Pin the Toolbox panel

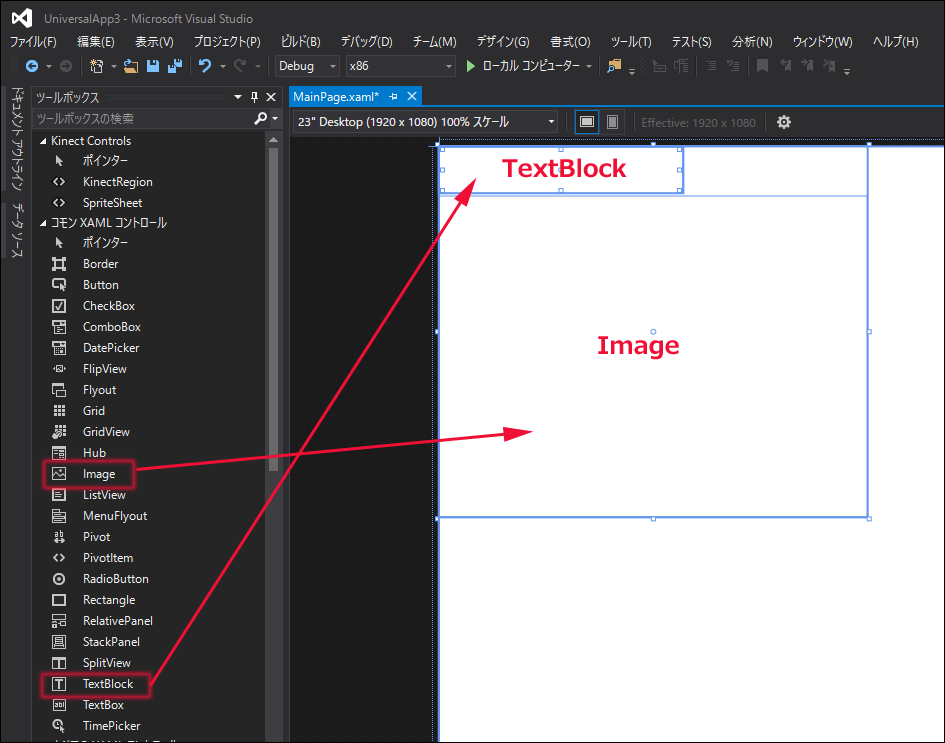(254, 97)
